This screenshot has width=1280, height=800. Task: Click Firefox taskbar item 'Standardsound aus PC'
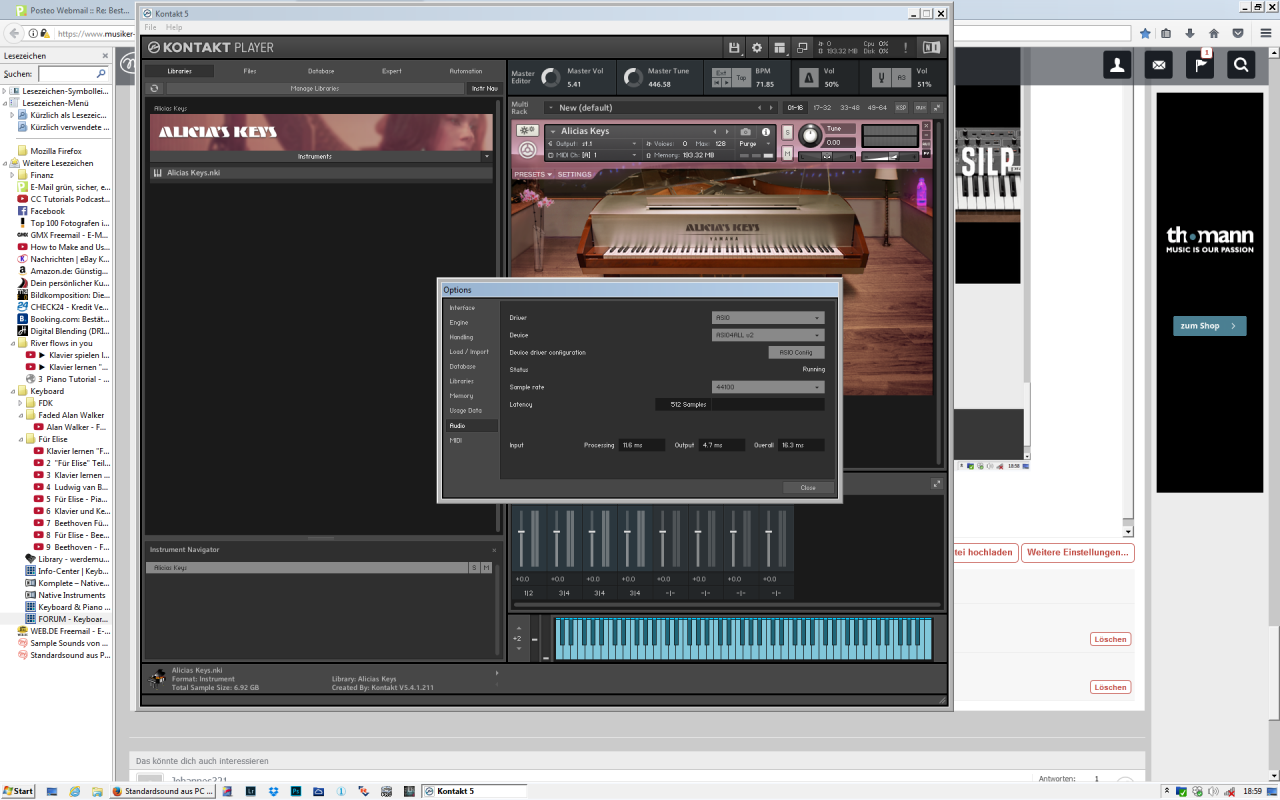pyautogui.click(x=162, y=791)
